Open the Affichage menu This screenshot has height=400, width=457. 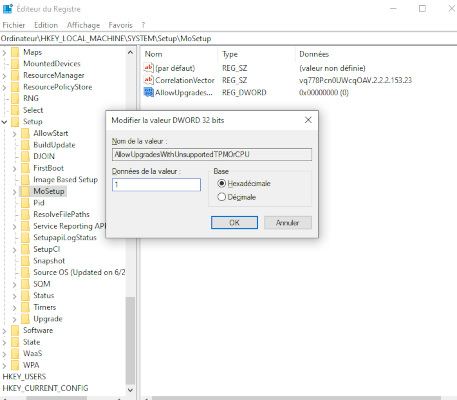pyautogui.click(x=83, y=25)
